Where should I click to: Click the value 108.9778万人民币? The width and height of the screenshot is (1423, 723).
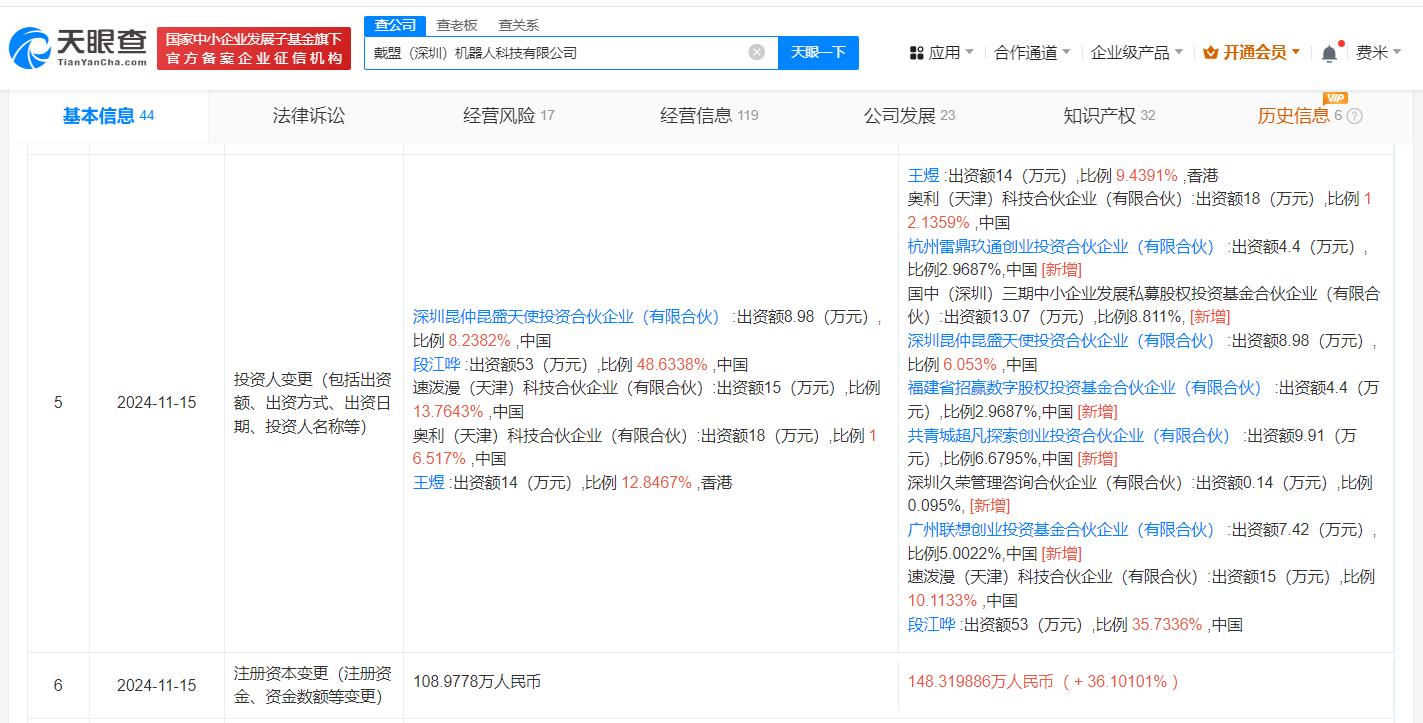tap(477, 682)
